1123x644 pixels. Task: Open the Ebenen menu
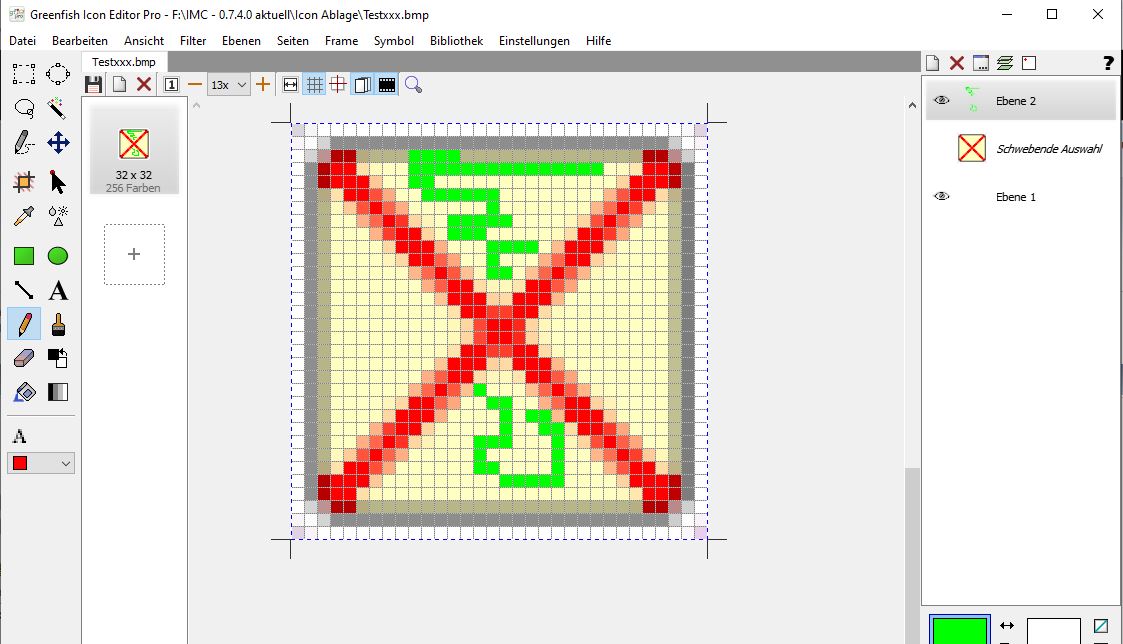(241, 41)
